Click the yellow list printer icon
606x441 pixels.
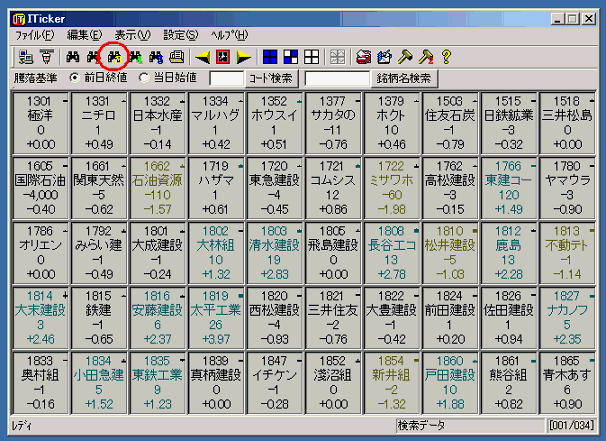tap(177, 57)
